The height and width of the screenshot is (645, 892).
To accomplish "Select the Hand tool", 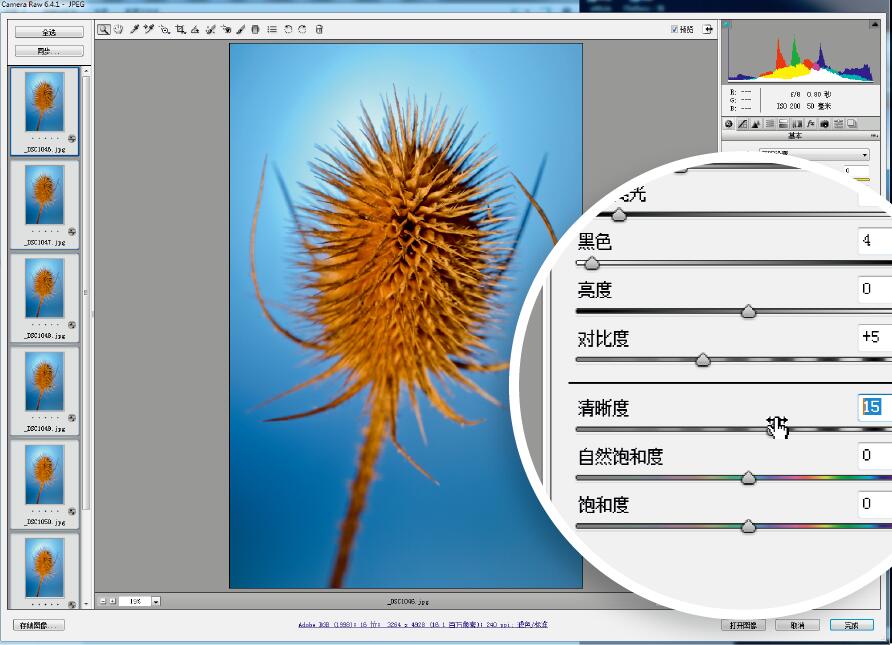I will (x=118, y=29).
